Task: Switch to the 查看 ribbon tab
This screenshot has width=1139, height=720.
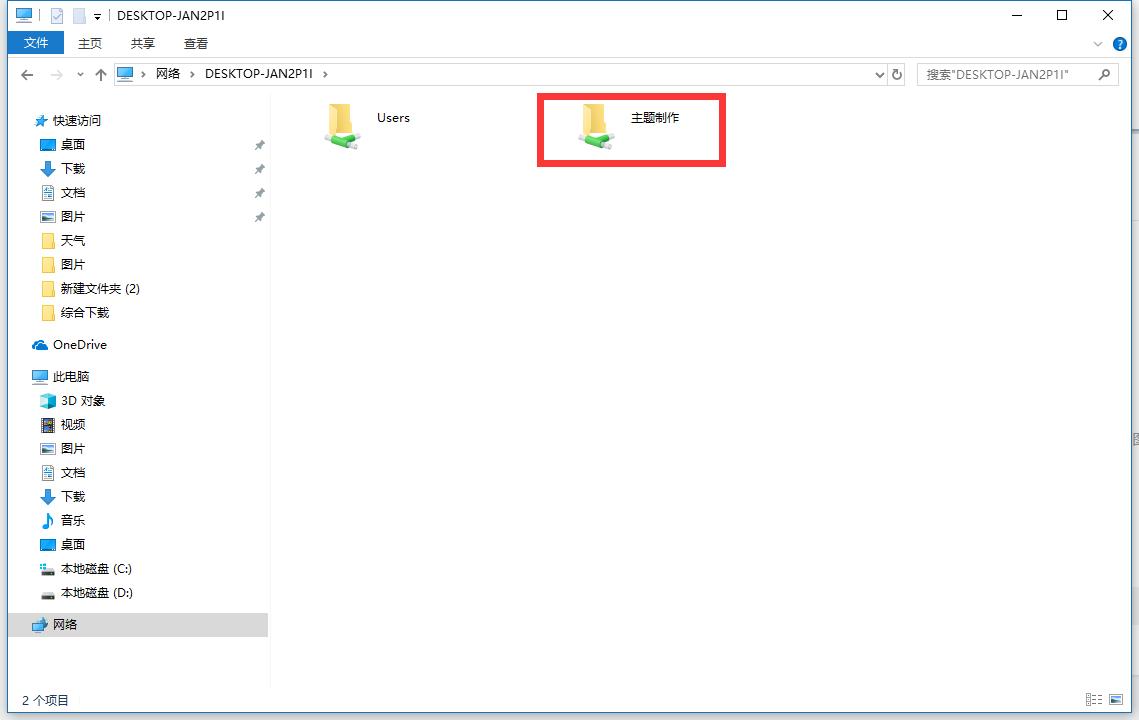Action: 196,43
